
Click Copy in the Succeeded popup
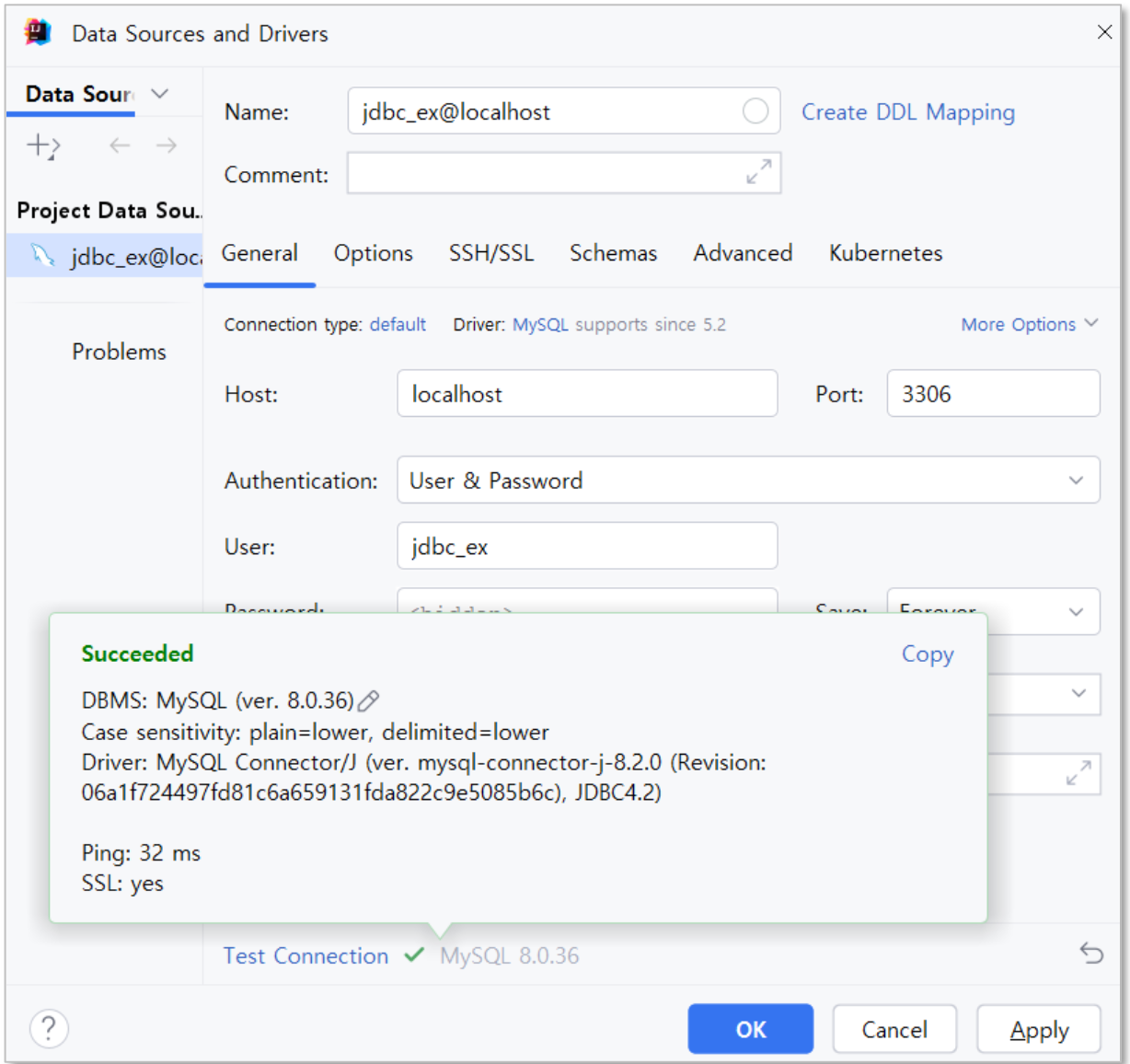[x=928, y=654]
